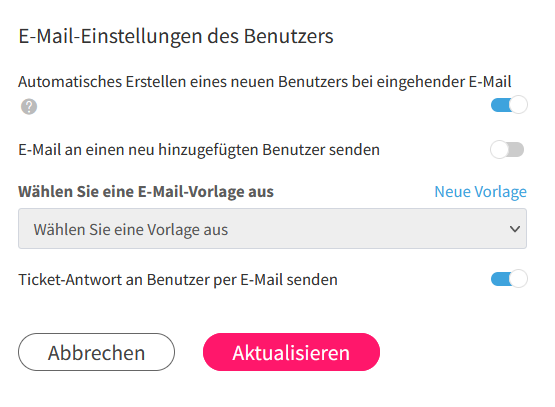The height and width of the screenshot is (407, 555).
Task: Click the bold Wählen Sie eine E-Mail-Vorlage label
Action: click(x=146, y=192)
